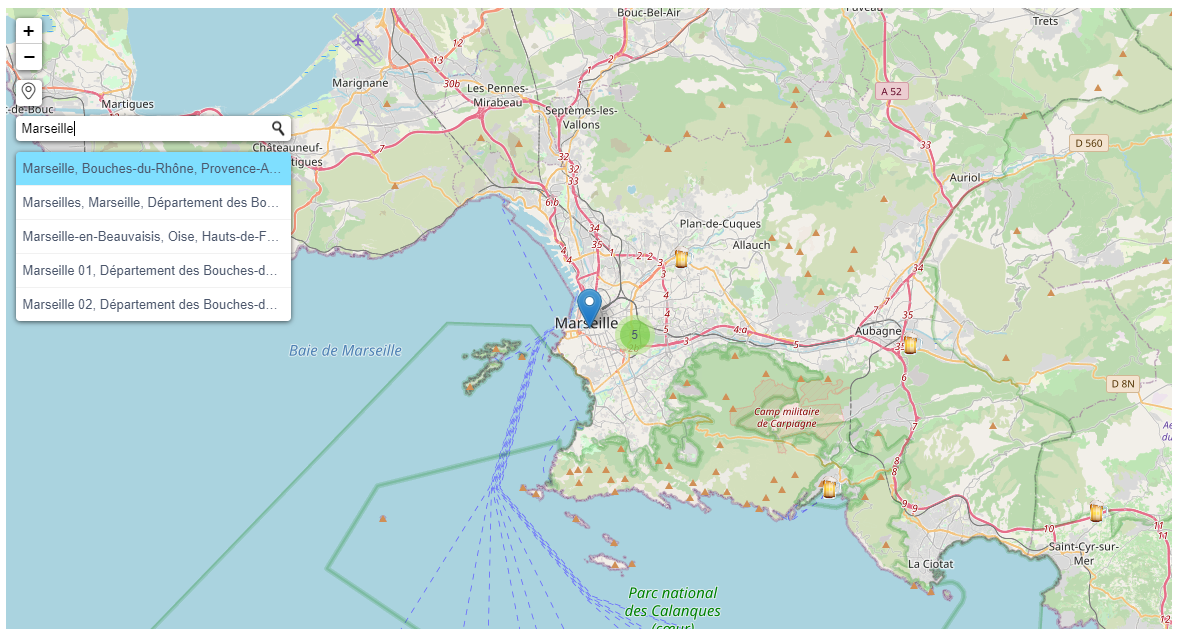
Task: Pick the Marseille-en-Beauvaisis, Oise suggestion
Action: point(153,236)
